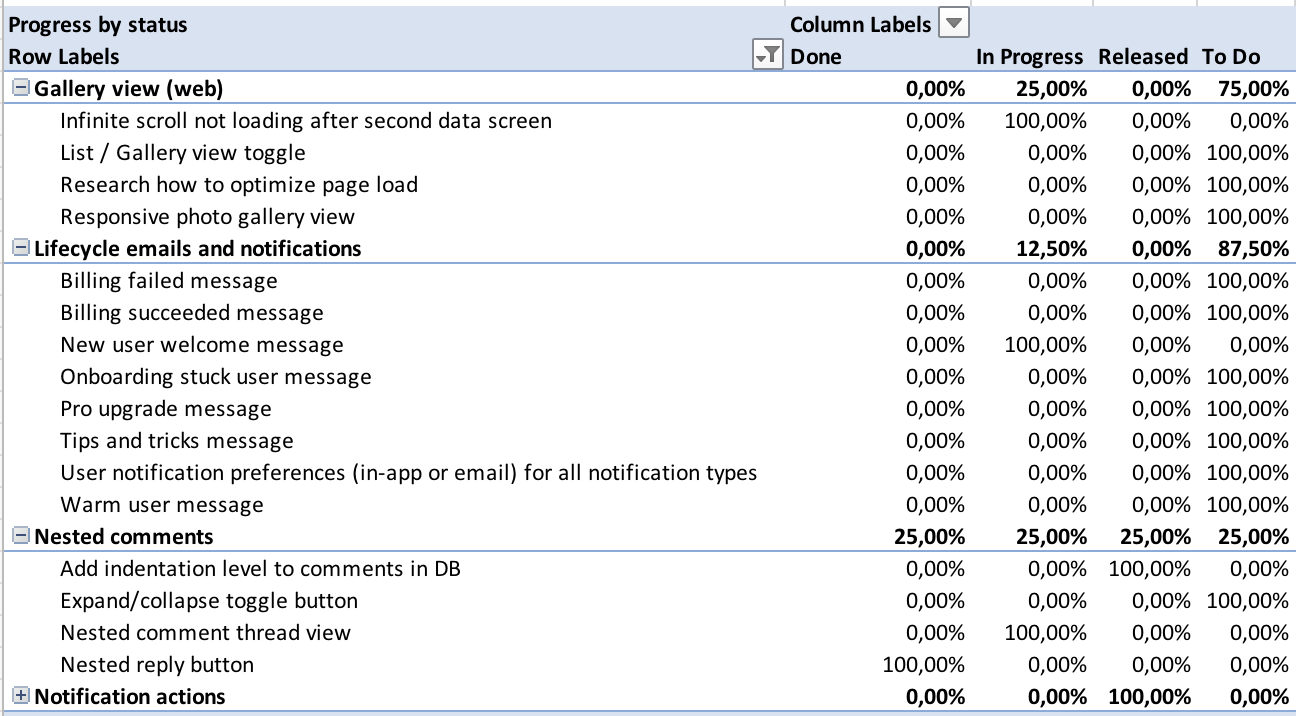Select Nested reply button row label
1296x716 pixels.
tap(157, 665)
